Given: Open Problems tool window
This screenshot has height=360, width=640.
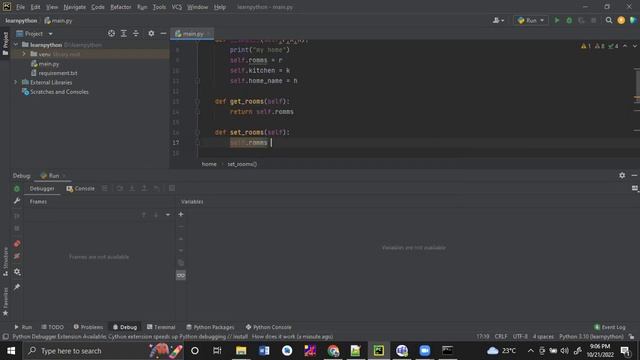Looking at the screenshot, I should (88, 327).
